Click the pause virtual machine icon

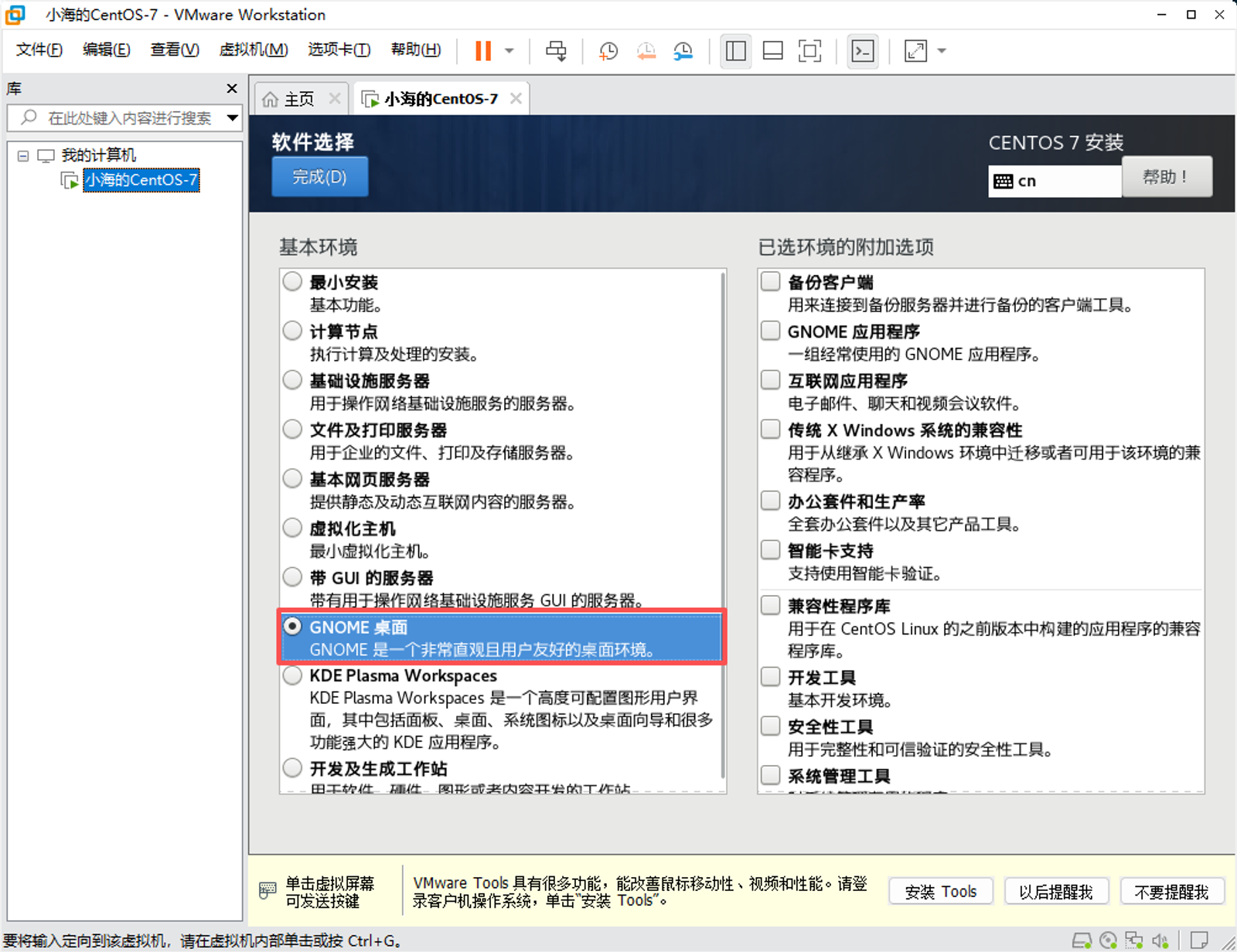point(483,51)
